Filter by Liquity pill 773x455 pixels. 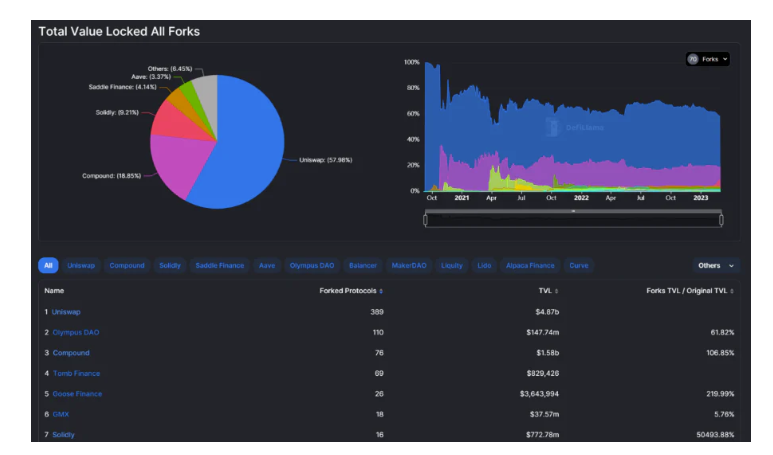tap(452, 265)
